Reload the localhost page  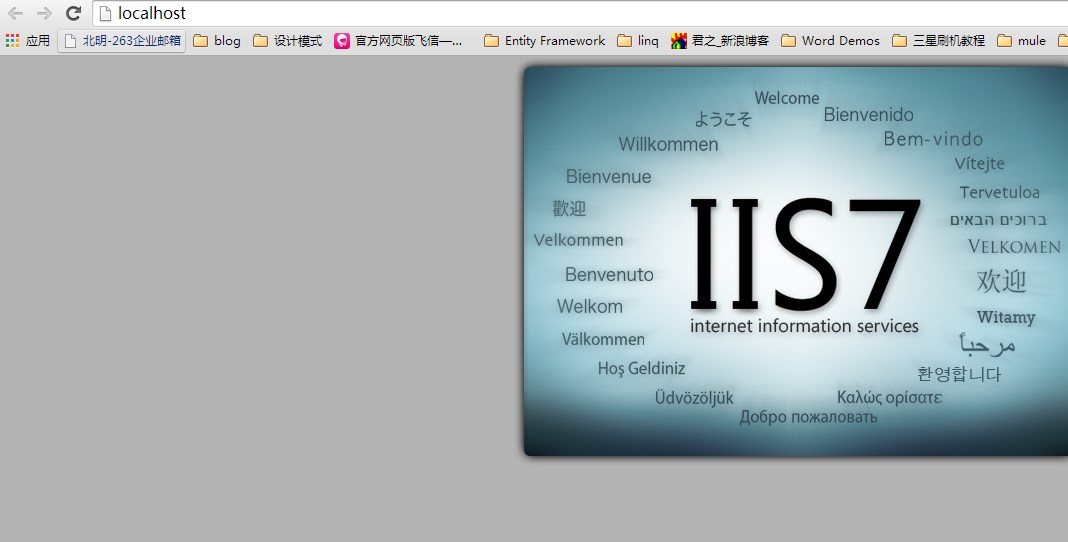(x=74, y=13)
